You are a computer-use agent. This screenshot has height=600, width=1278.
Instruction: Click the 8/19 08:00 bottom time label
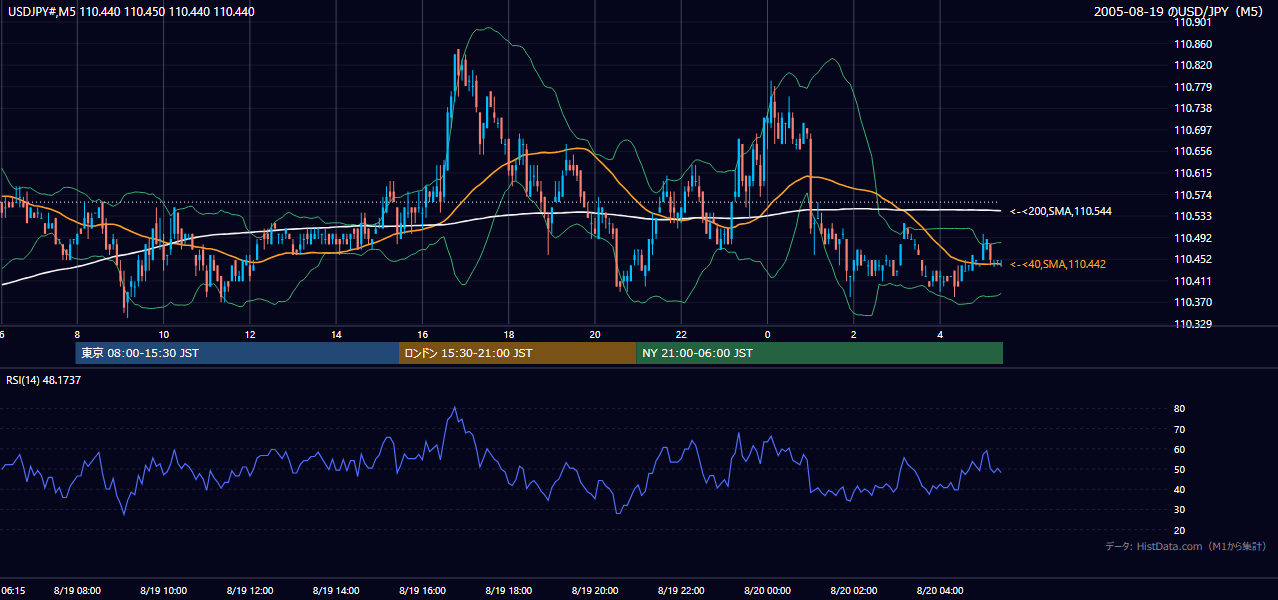tap(77, 591)
